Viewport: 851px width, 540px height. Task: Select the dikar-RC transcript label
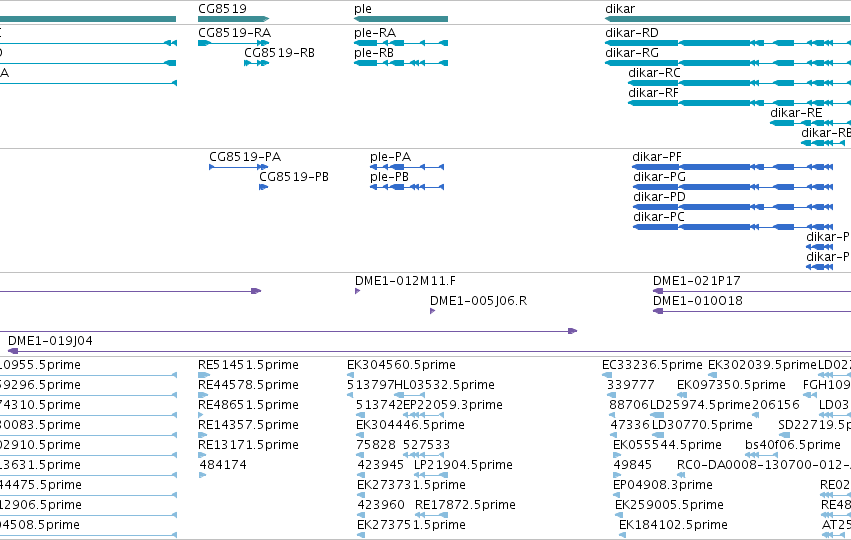(654, 73)
